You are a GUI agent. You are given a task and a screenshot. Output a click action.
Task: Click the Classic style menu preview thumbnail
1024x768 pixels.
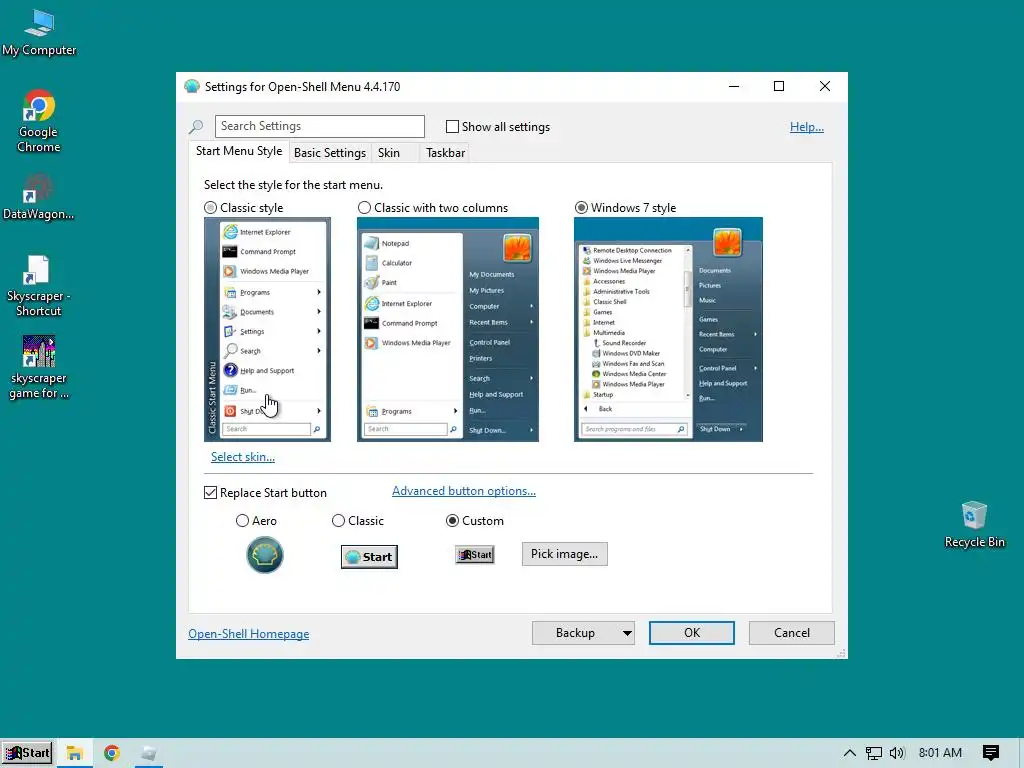click(x=267, y=329)
